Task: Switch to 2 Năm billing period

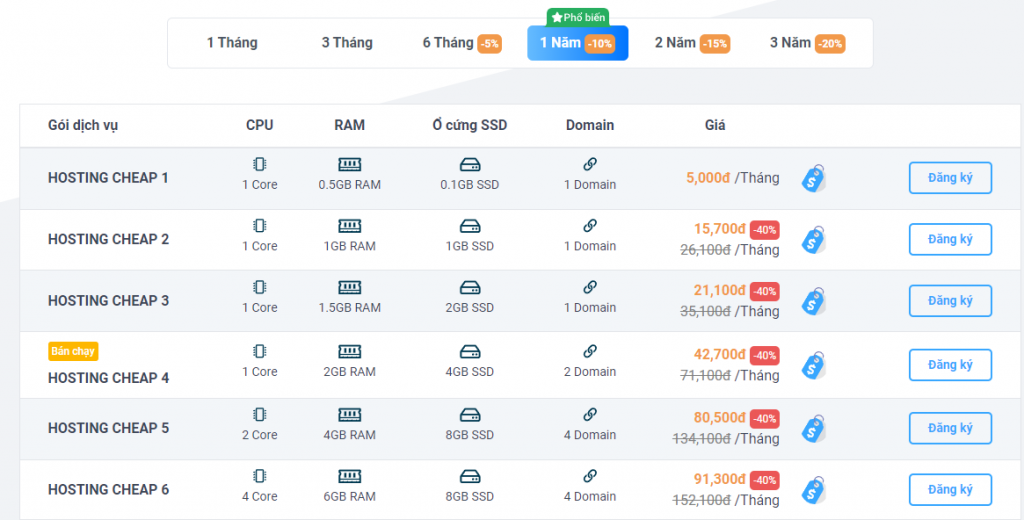Action: (x=692, y=43)
